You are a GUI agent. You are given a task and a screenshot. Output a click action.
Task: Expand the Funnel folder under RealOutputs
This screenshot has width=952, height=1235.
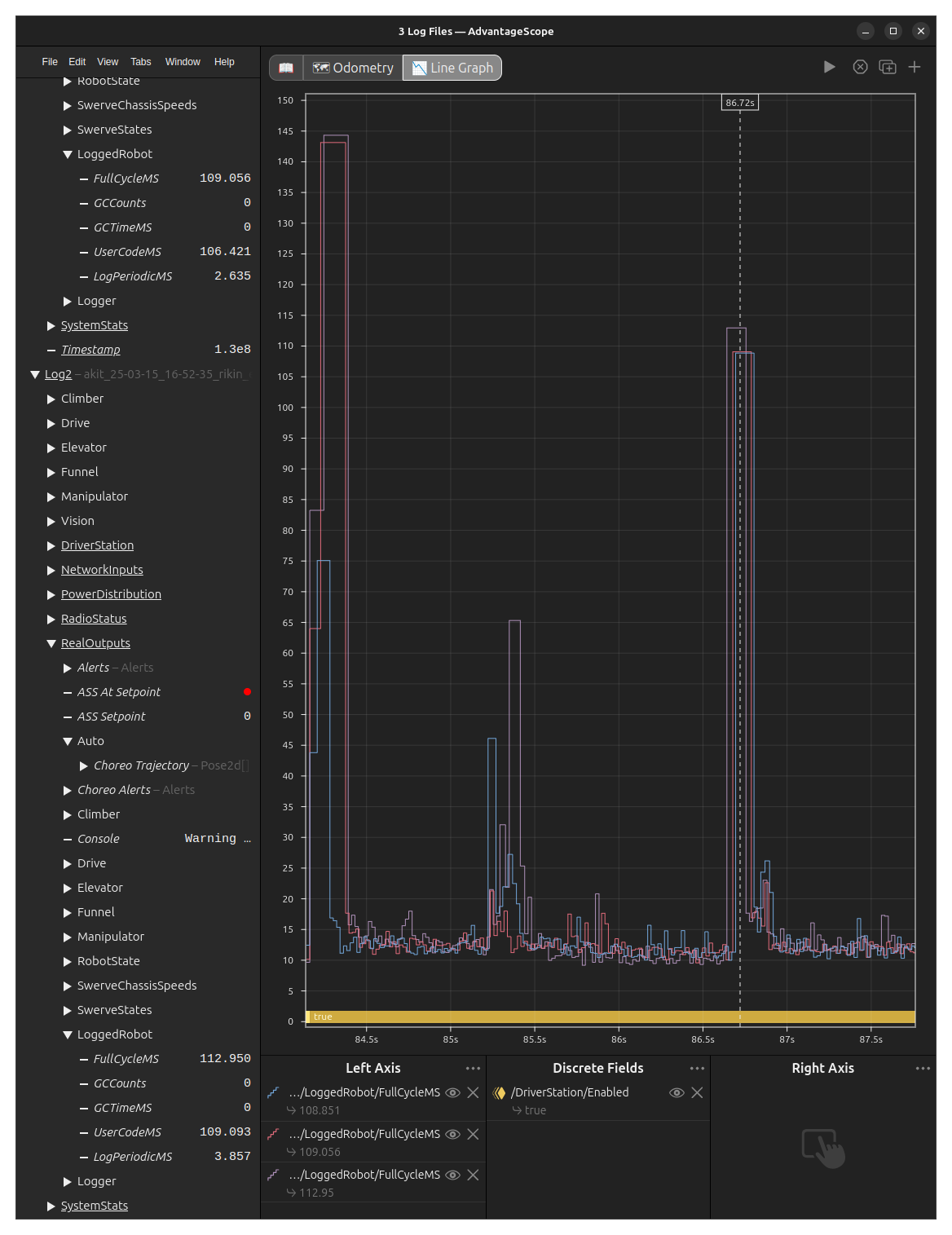pos(68,912)
